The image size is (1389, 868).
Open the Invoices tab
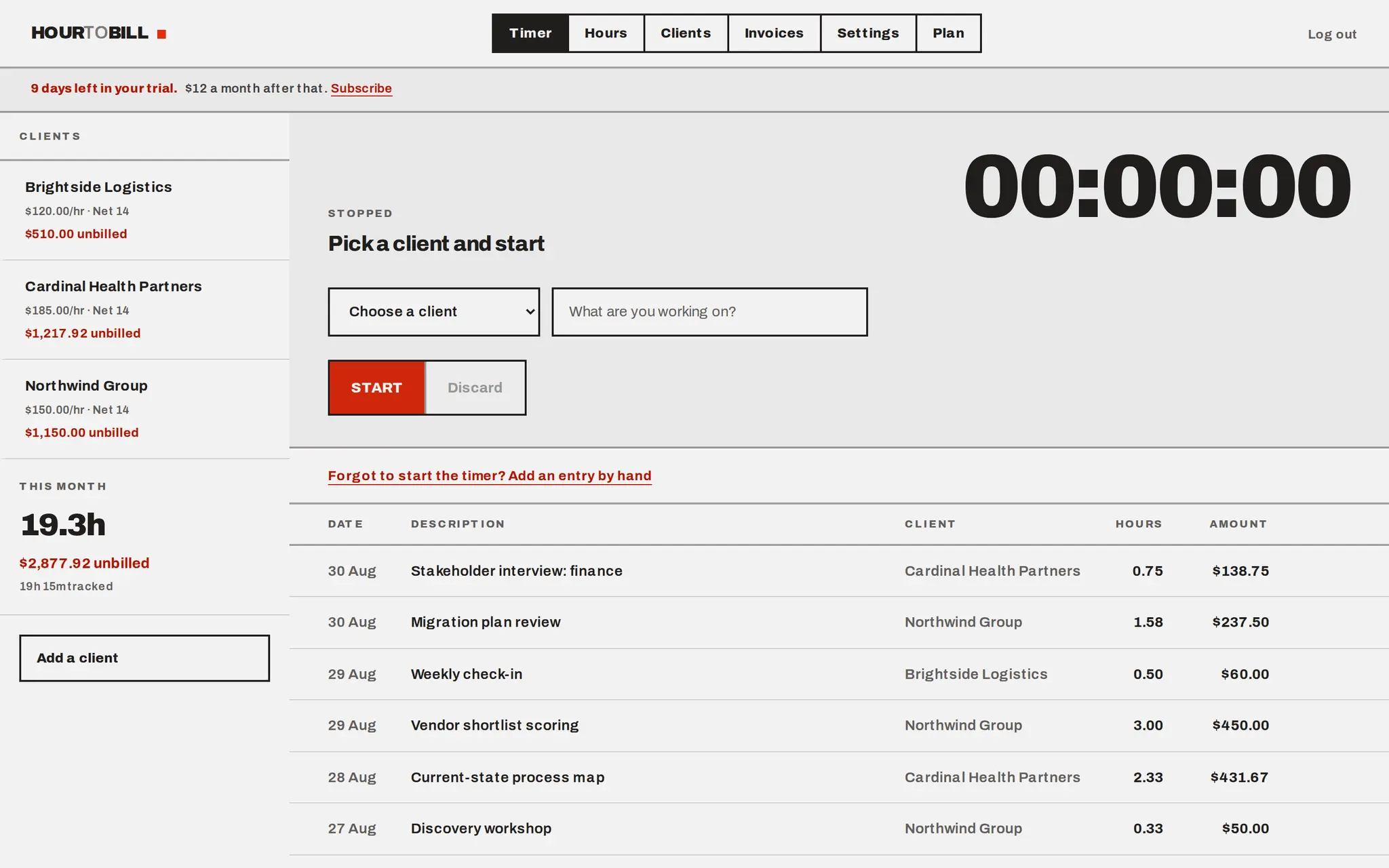pyautogui.click(x=774, y=33)
